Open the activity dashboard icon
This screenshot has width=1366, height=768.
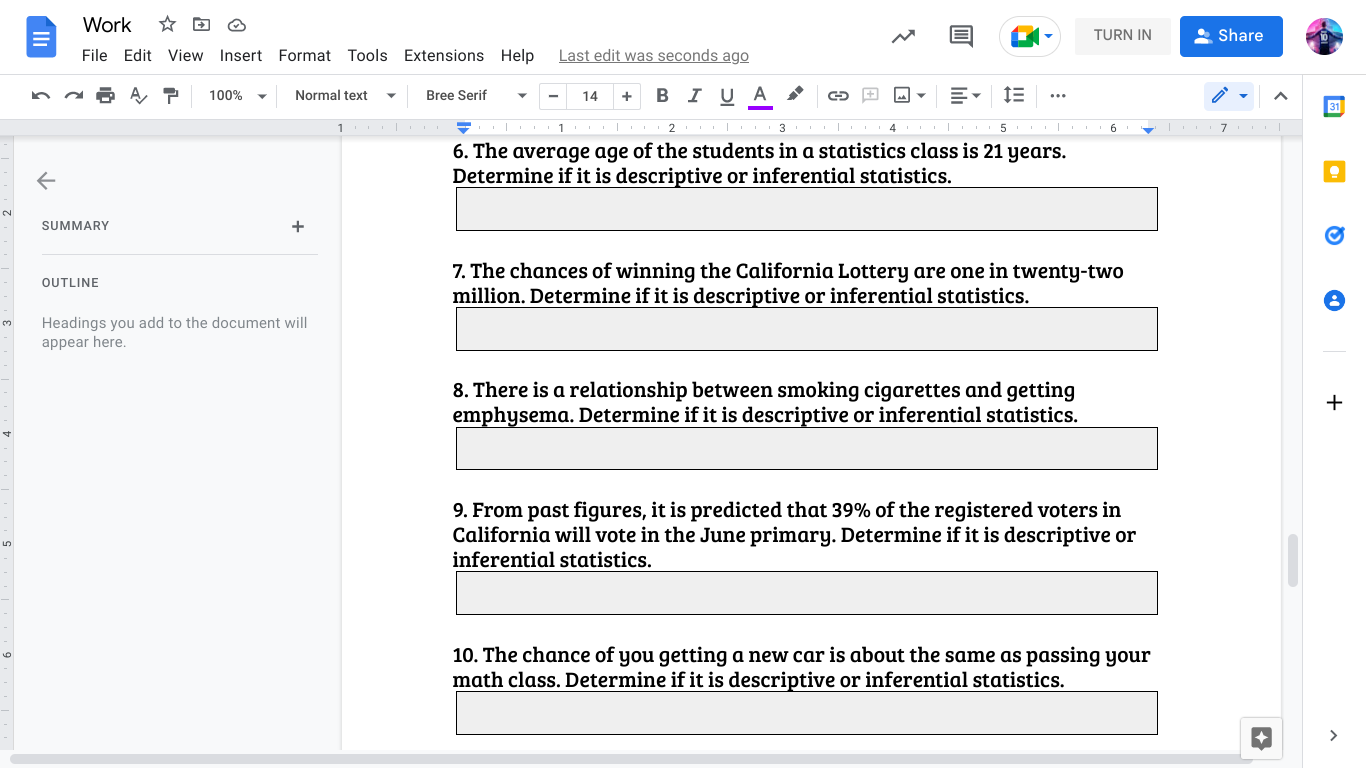pos(903,36)
